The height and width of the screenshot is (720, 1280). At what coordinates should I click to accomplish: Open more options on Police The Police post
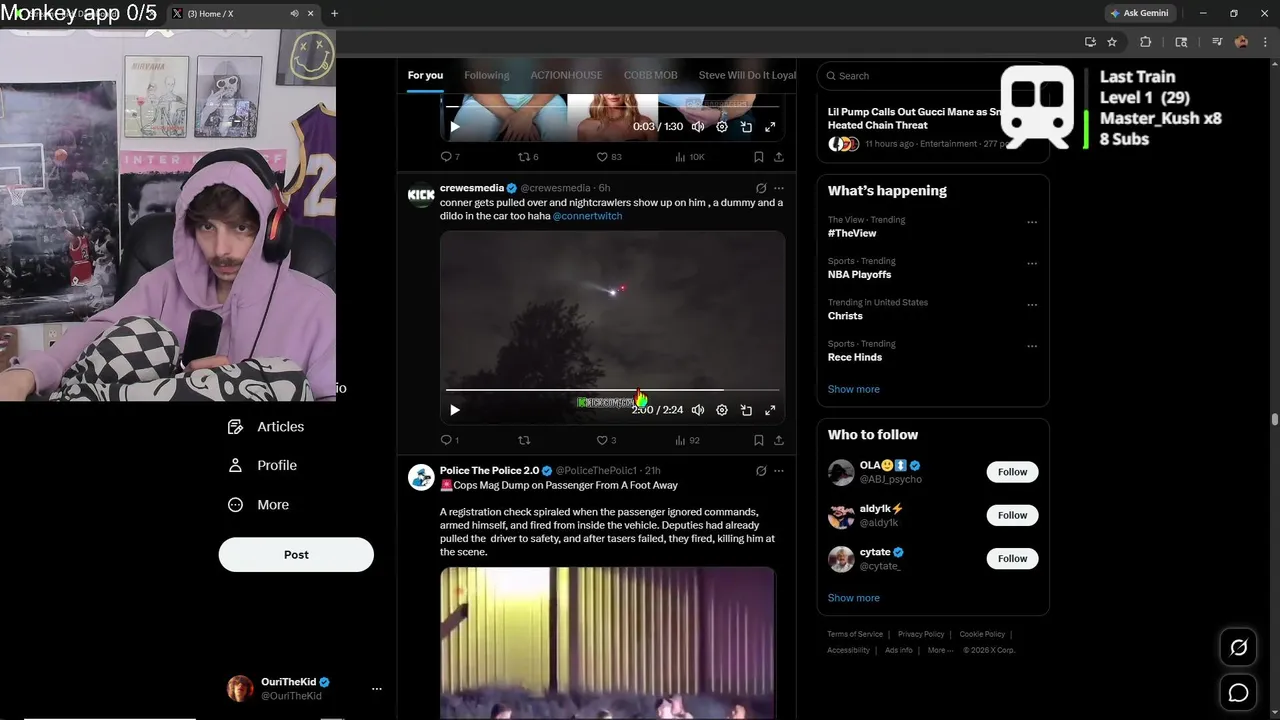pos(779,471)
